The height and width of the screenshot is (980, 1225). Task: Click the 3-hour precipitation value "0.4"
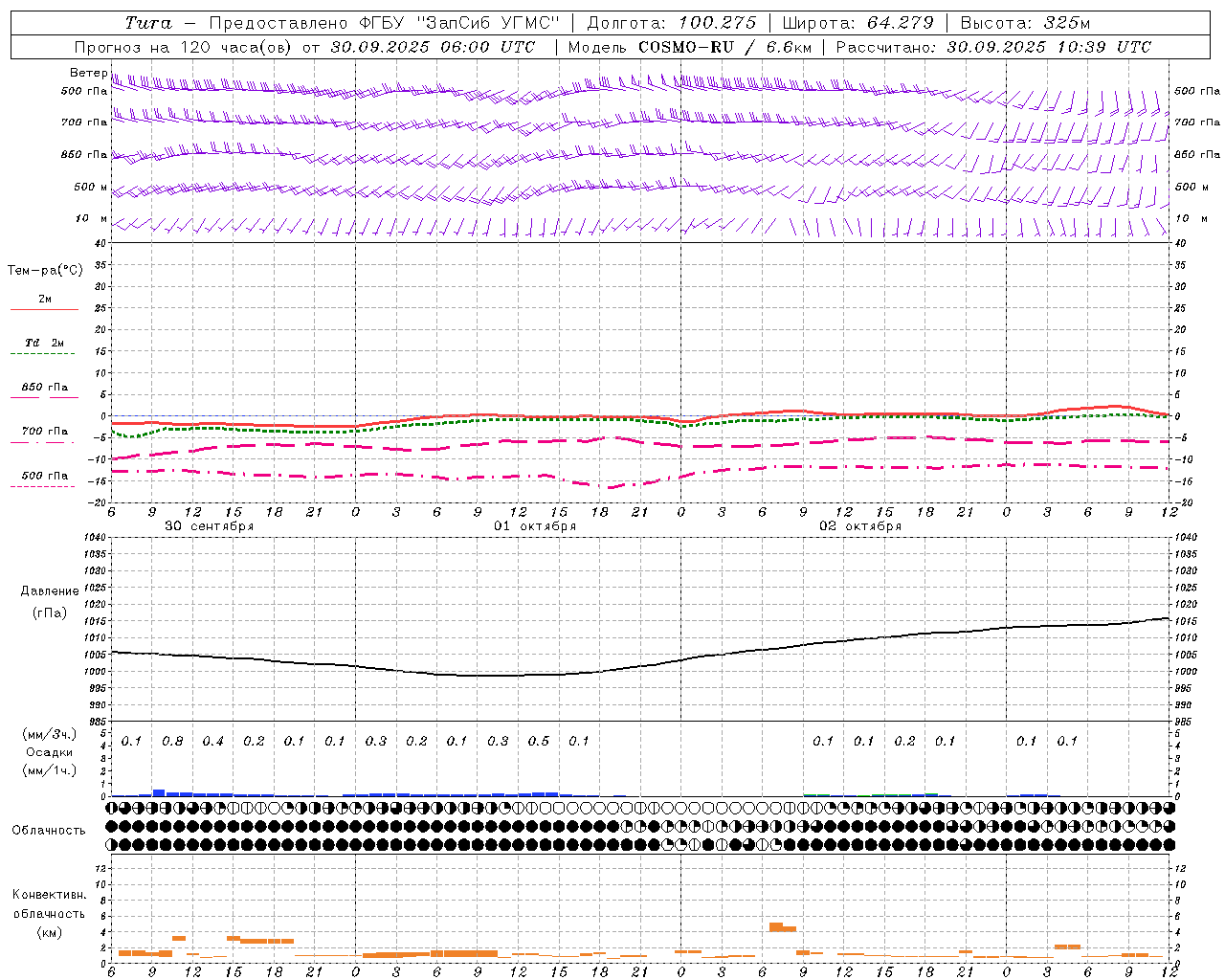tap(212, 742)
